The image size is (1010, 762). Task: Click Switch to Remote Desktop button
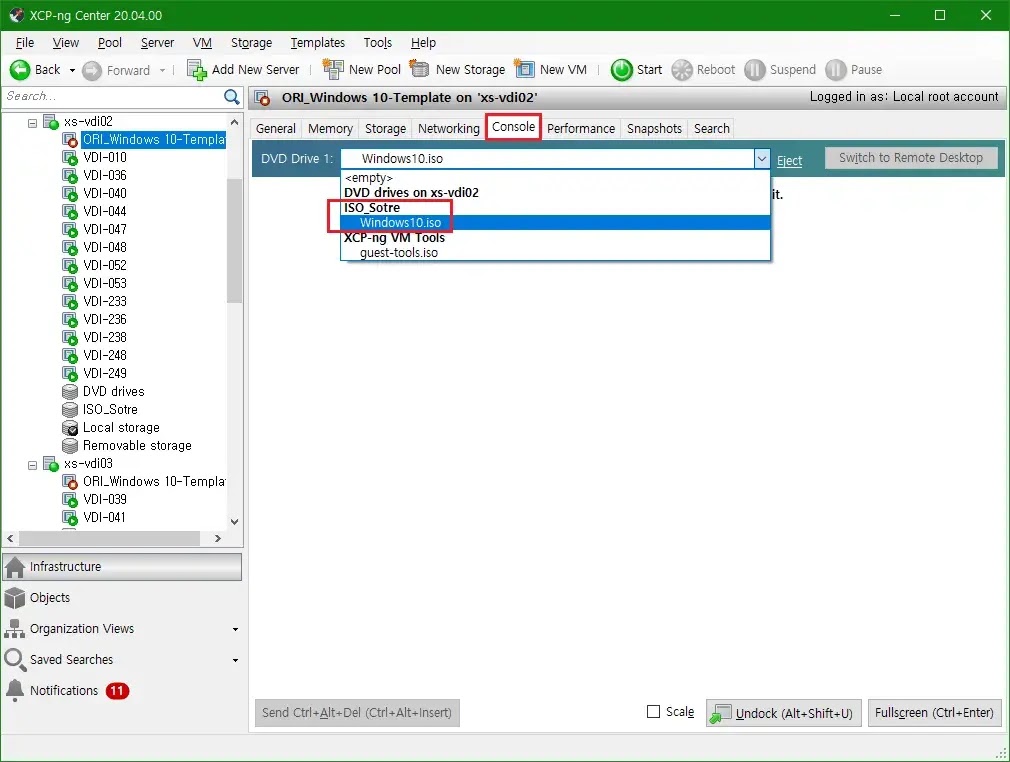click(911, 158)
